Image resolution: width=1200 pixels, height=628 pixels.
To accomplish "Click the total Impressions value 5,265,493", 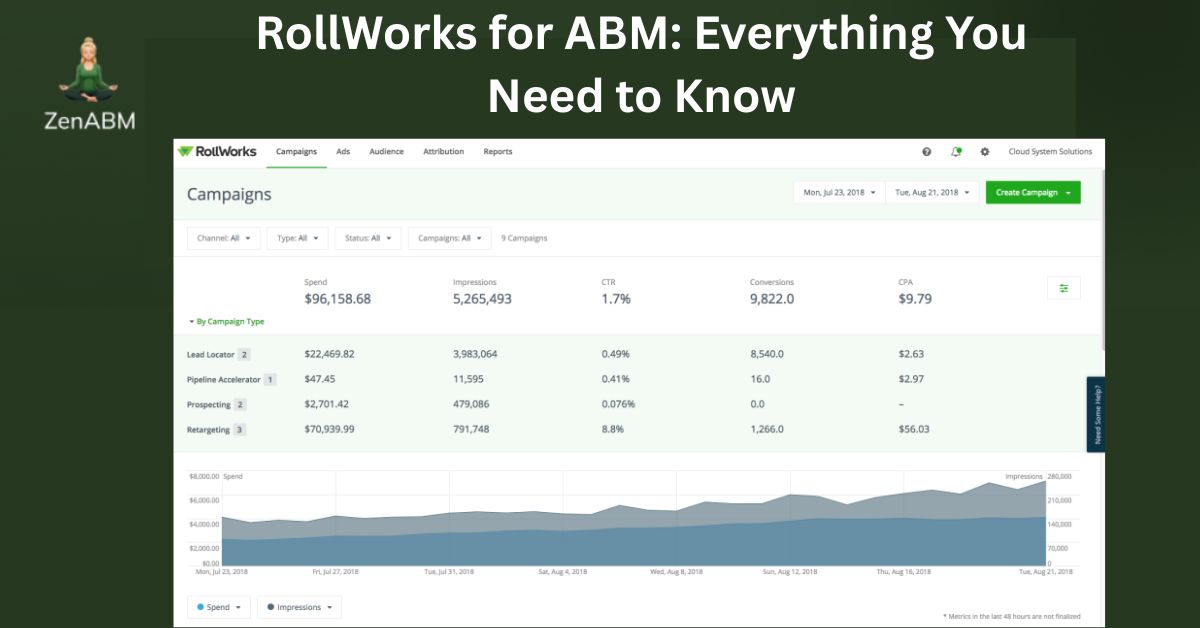I will 482,299.
